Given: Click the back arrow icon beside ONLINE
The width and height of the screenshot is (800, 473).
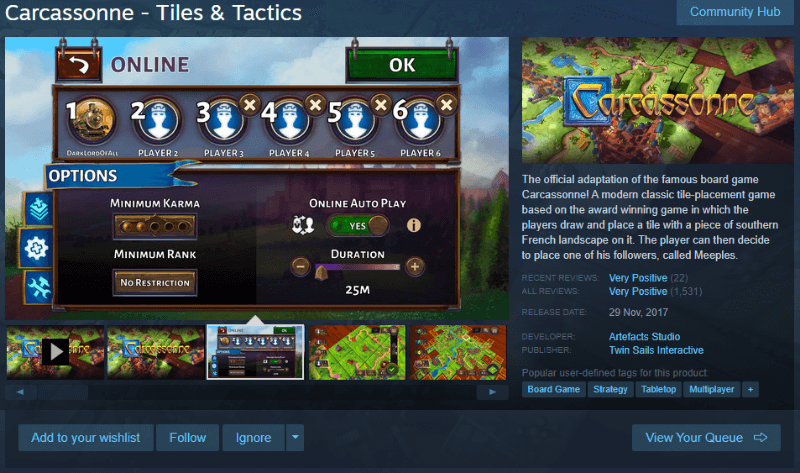Looking at the screenshot, I should coord(79,64).
